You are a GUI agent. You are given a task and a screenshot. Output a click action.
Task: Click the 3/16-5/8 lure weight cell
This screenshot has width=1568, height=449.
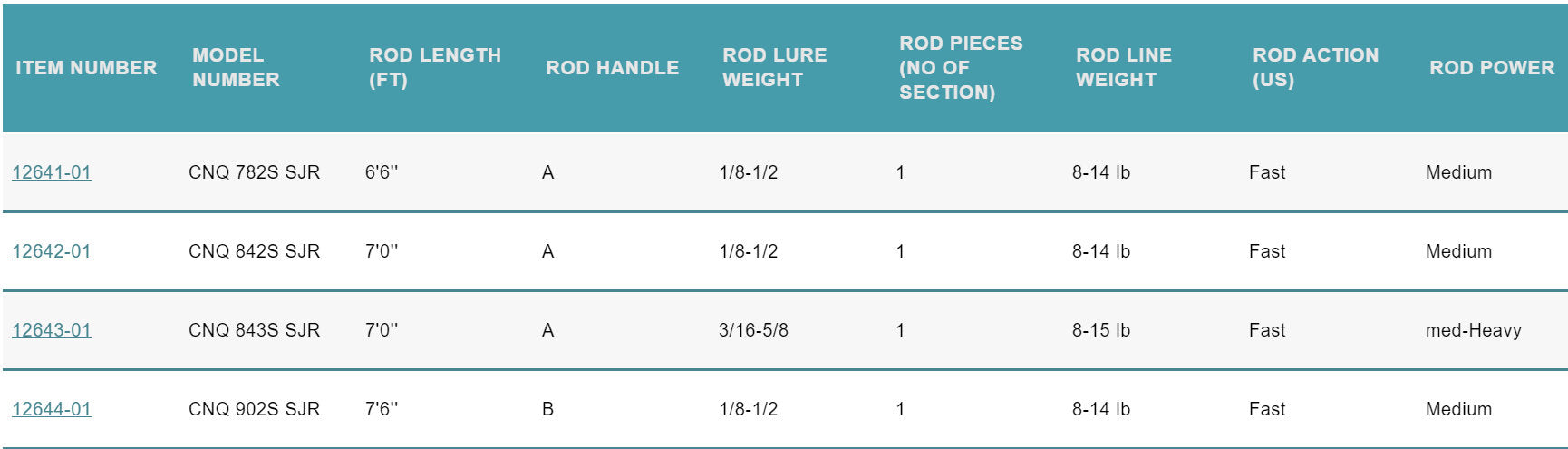click(753, 330)
